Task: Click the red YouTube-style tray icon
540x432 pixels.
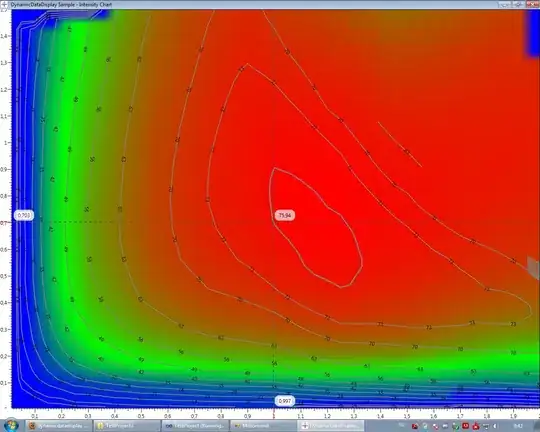Action: [x=465, y=426]
